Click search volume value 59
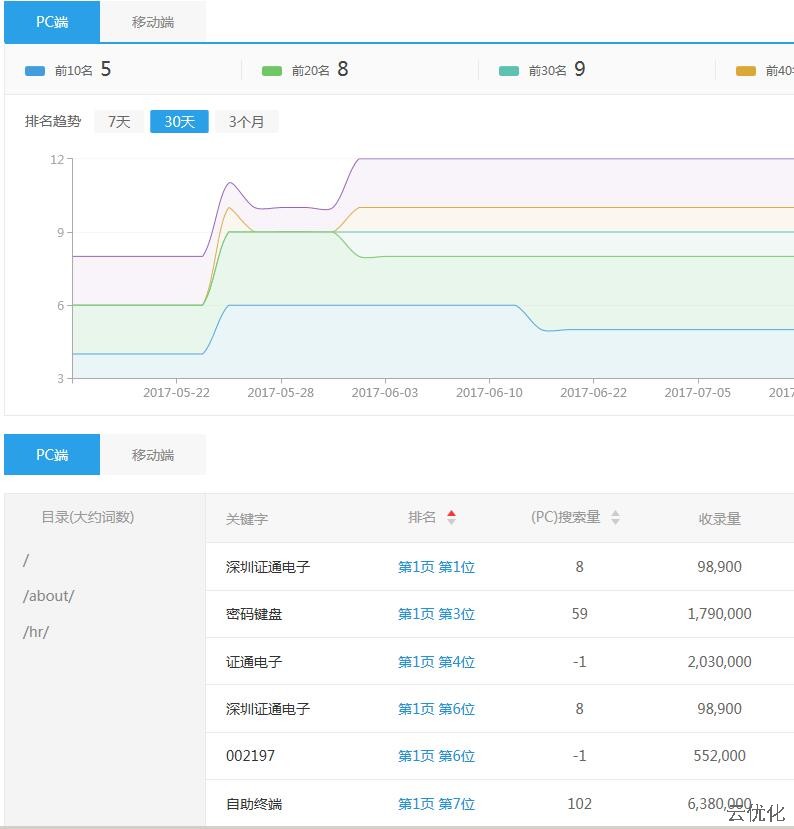This screenshot has width=794, height=829. click(x=579, y=614)
